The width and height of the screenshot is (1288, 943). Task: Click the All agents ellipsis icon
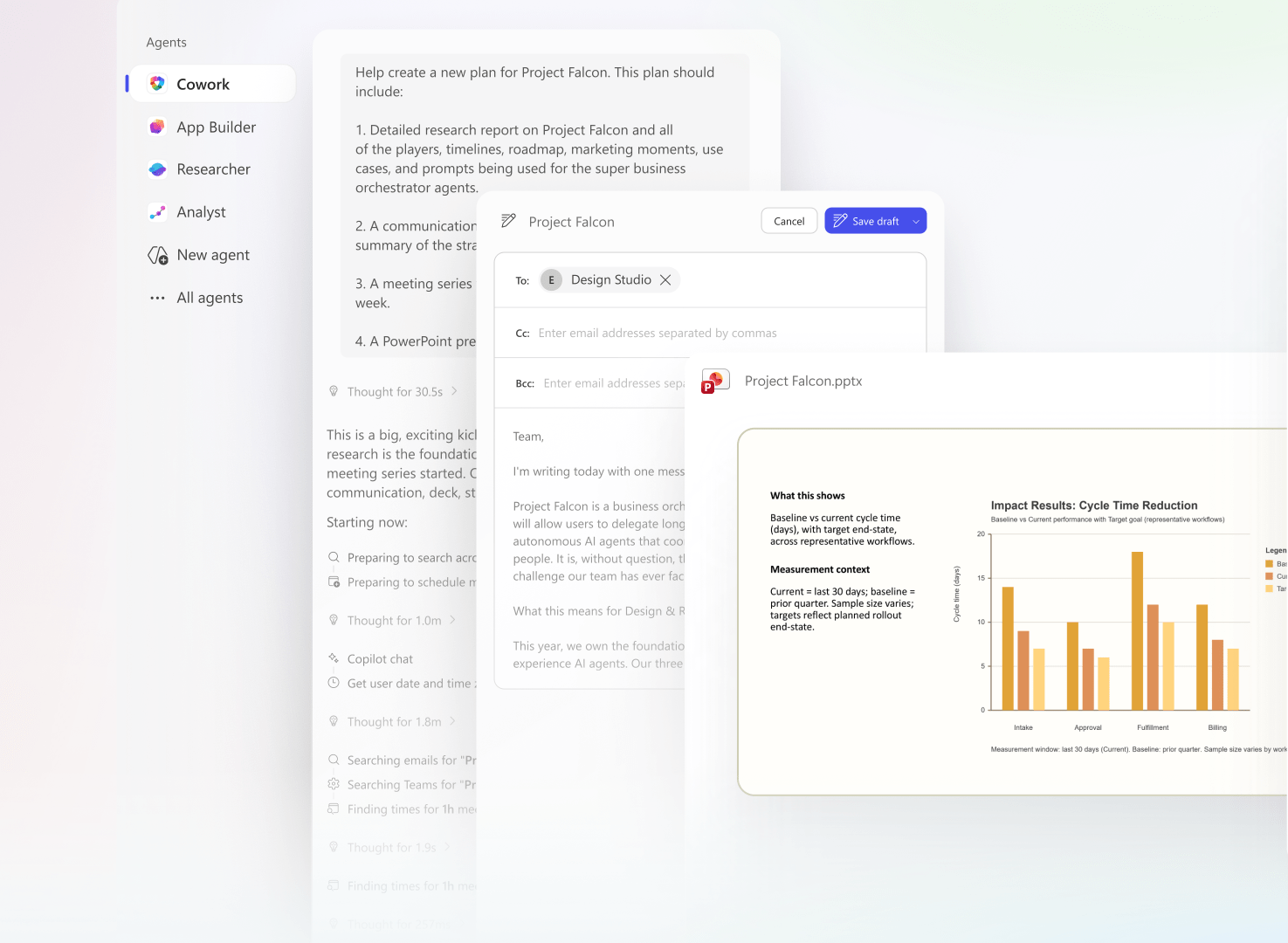pyautogui.click(x=157, y=298)
